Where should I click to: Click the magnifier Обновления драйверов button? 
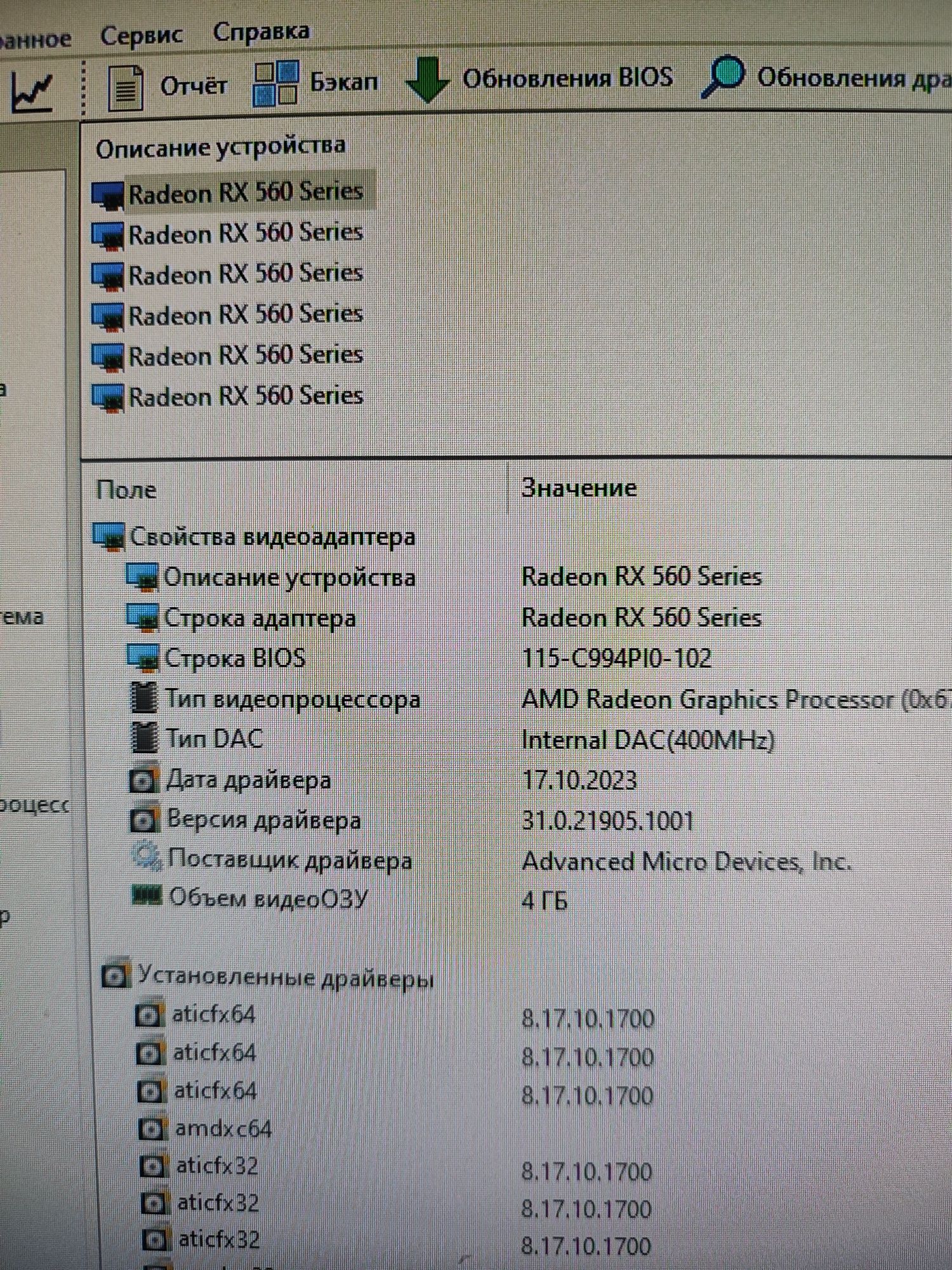click(826, 77)
